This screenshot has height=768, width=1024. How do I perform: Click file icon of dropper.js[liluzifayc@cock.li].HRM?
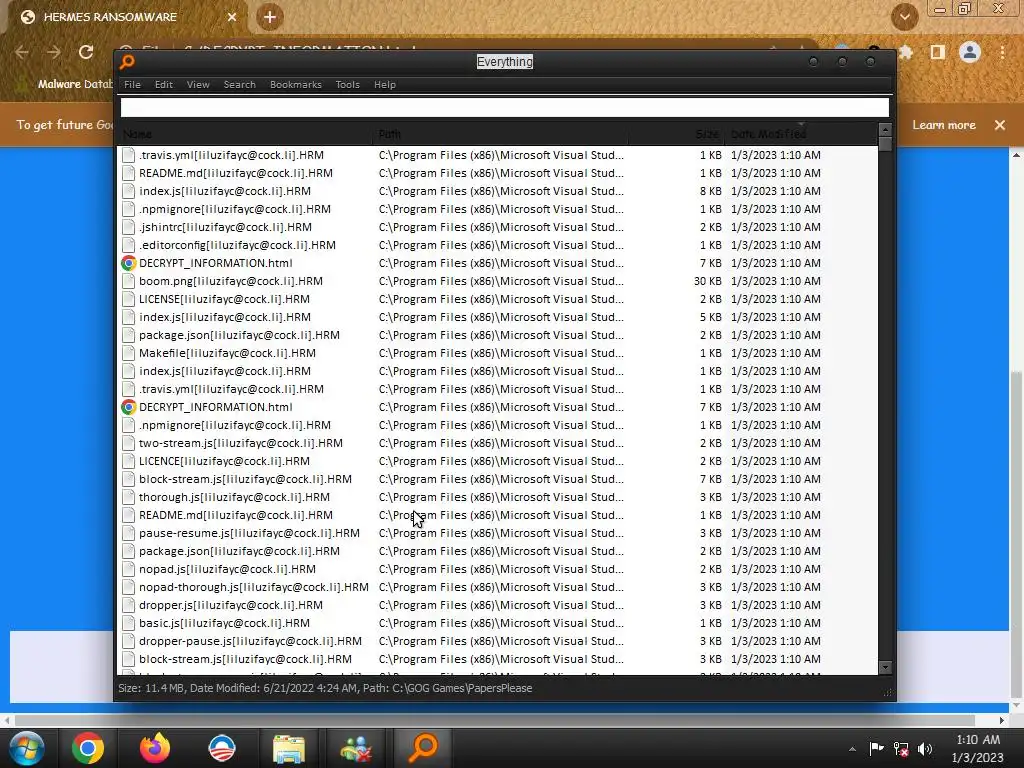pos(129,605)
